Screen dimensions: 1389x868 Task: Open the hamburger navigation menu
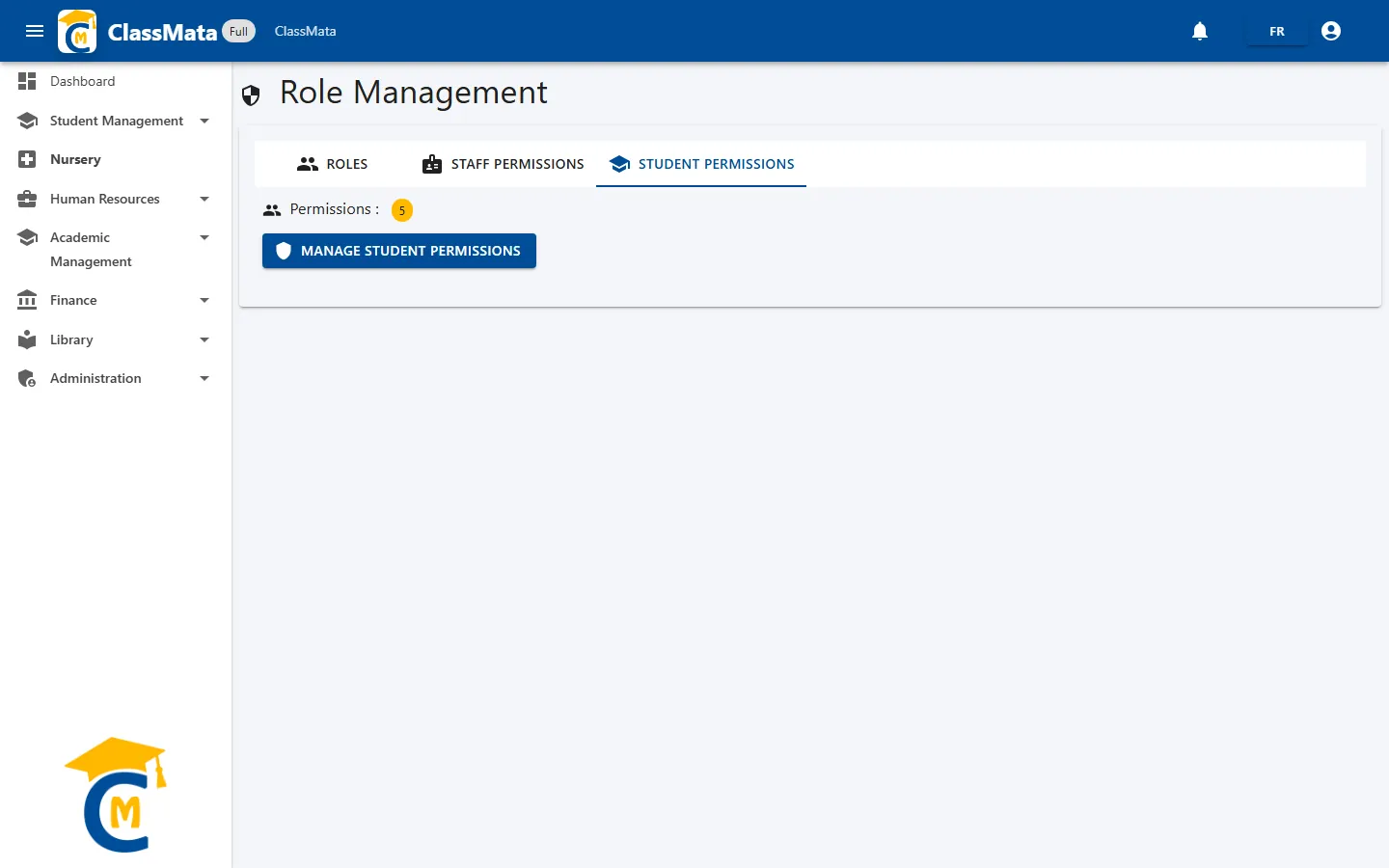(x=35, y=31)
